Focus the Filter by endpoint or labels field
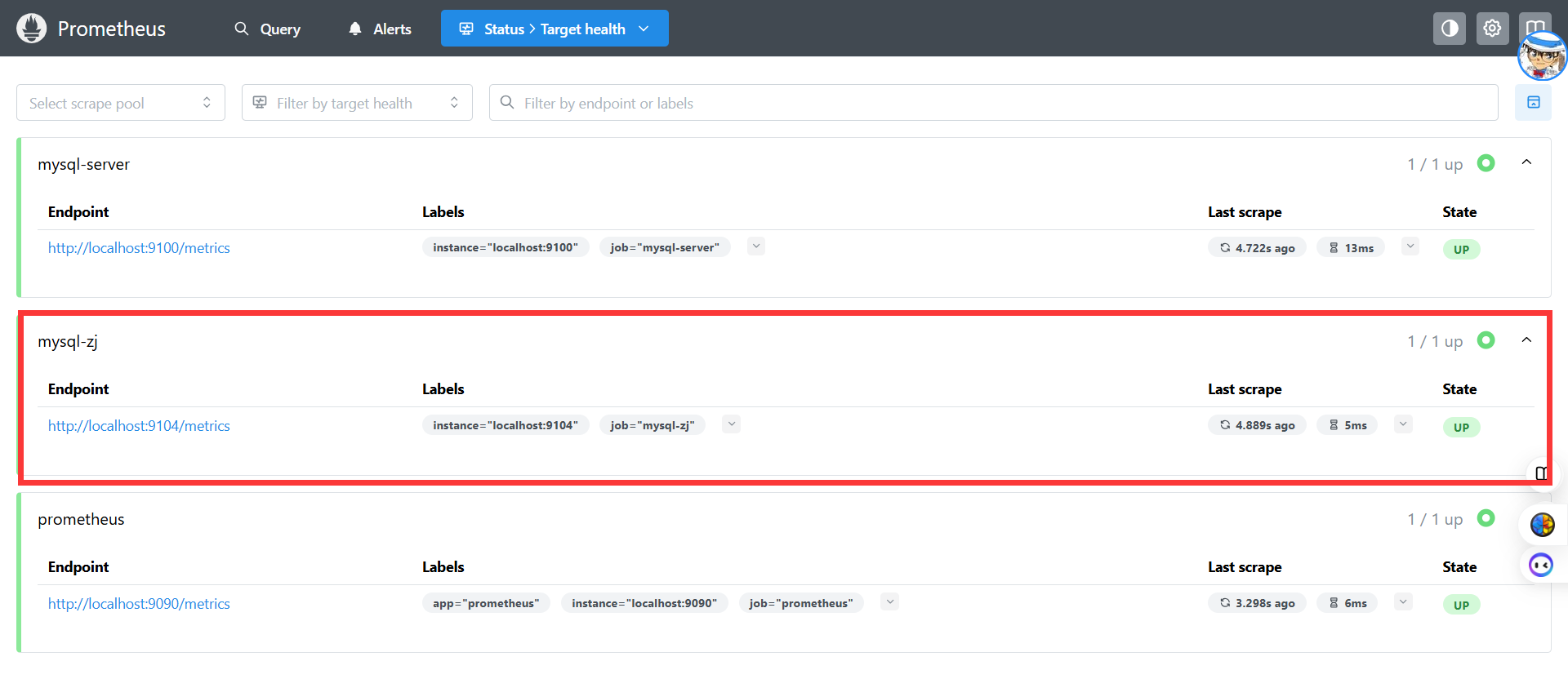Viewport: 1568px width, 679px height. pos(993,103)
